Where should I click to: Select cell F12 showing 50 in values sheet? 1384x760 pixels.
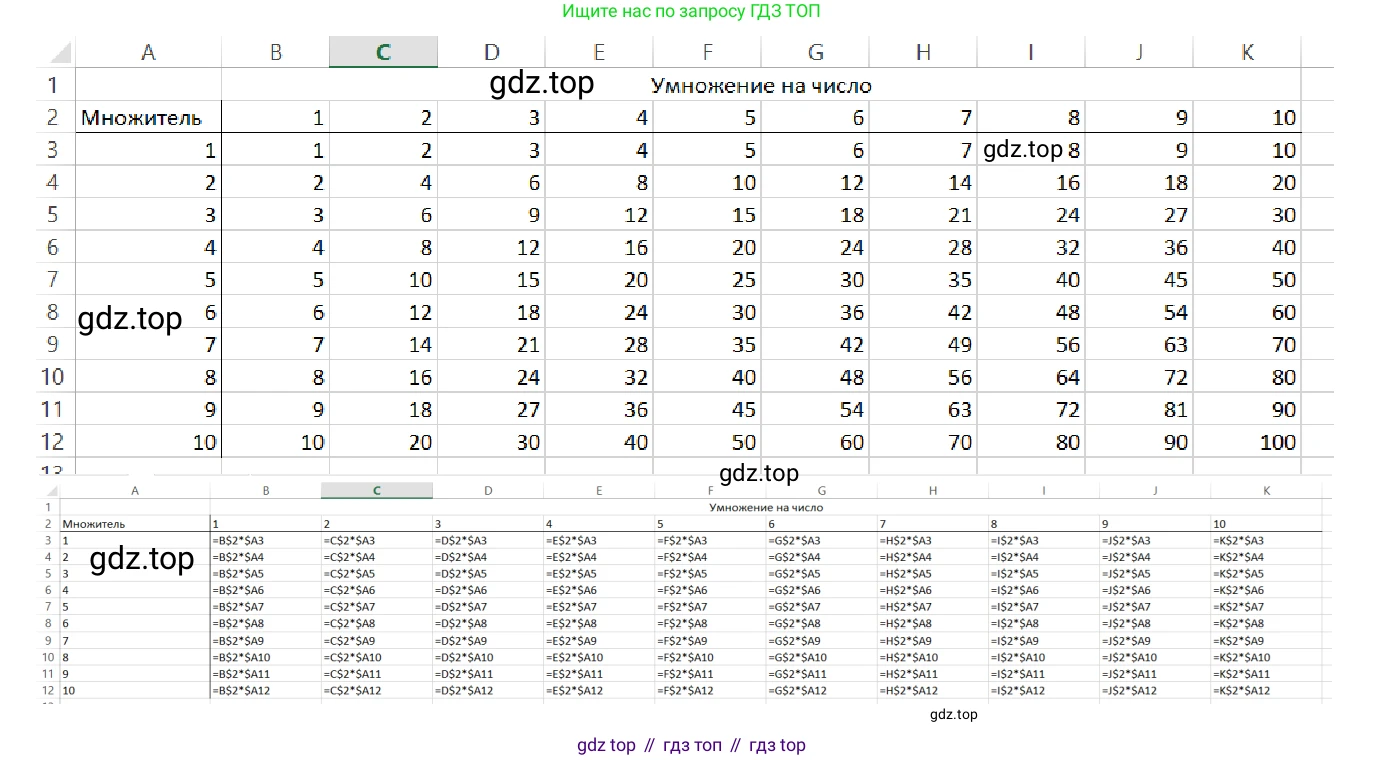point(707,441)
